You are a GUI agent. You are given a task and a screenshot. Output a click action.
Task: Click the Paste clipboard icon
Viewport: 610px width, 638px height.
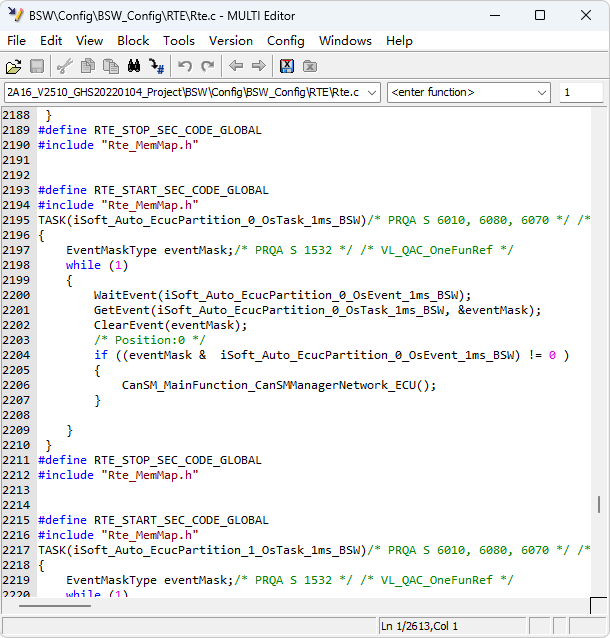110,66
